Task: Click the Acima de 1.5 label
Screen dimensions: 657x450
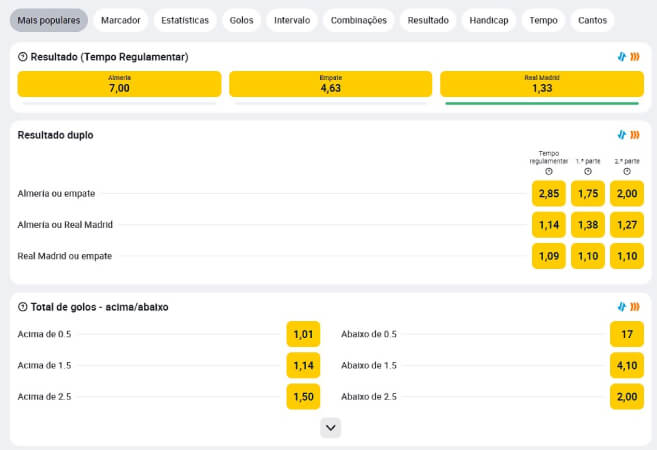Action: (x=44, y=365)
